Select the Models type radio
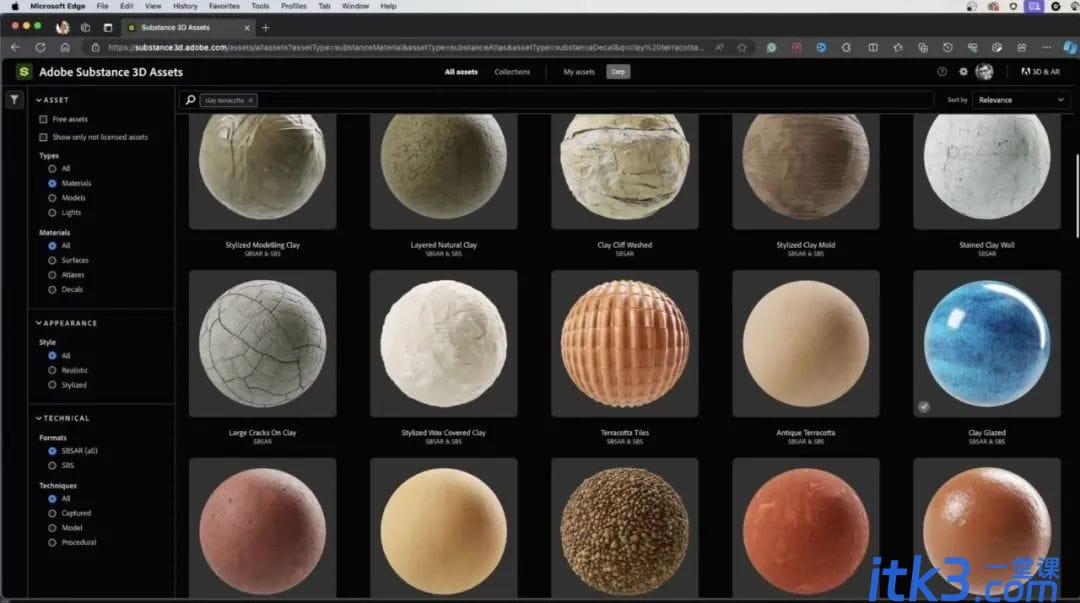This screenshot has width=1080, height=603. tap(52, 198)
